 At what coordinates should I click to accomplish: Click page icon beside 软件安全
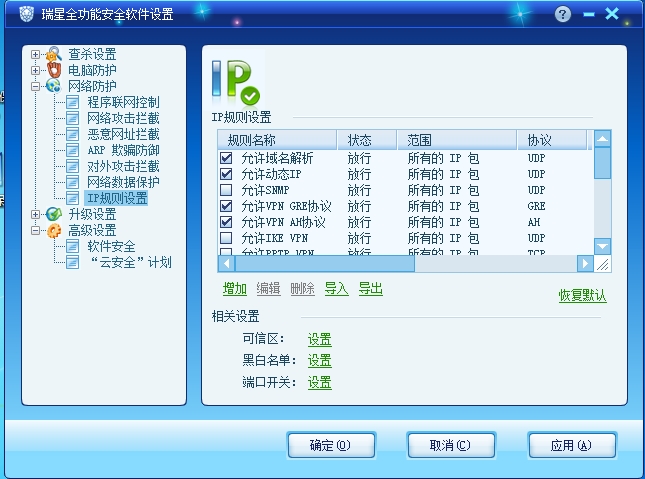(72, 246)
